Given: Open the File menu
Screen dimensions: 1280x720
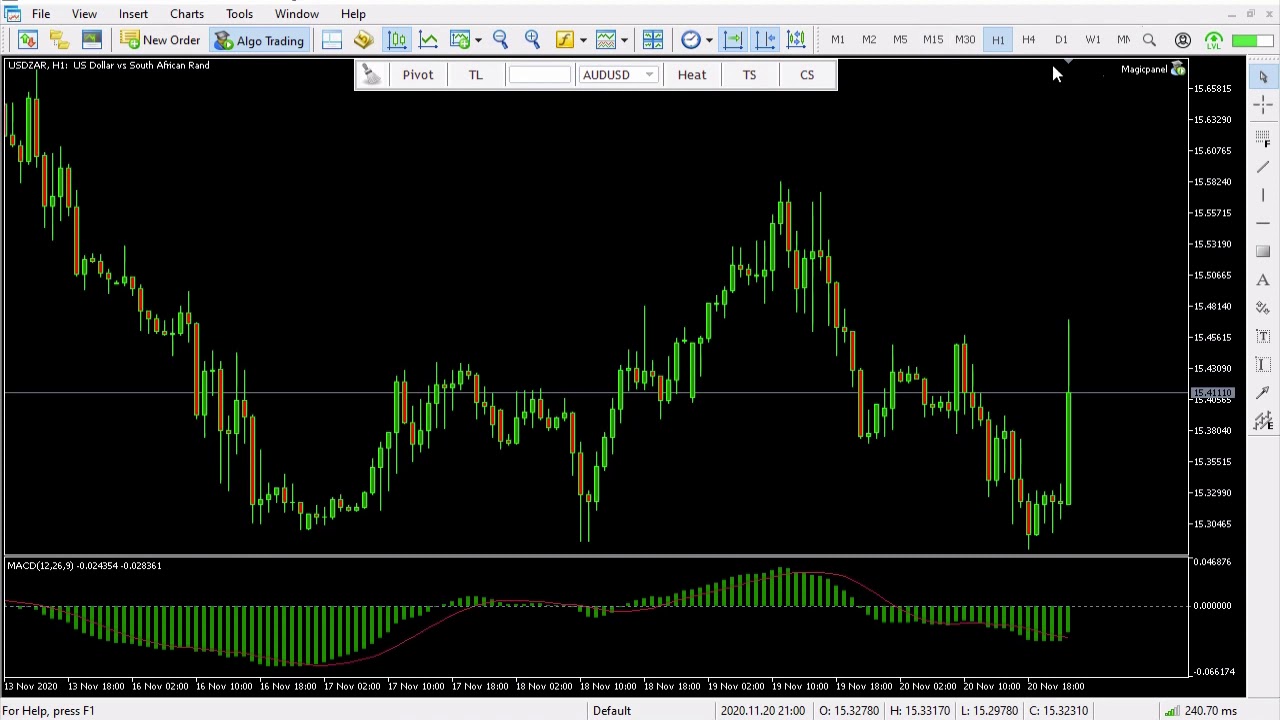Looking at the screenshot, I should click(41, 14).
